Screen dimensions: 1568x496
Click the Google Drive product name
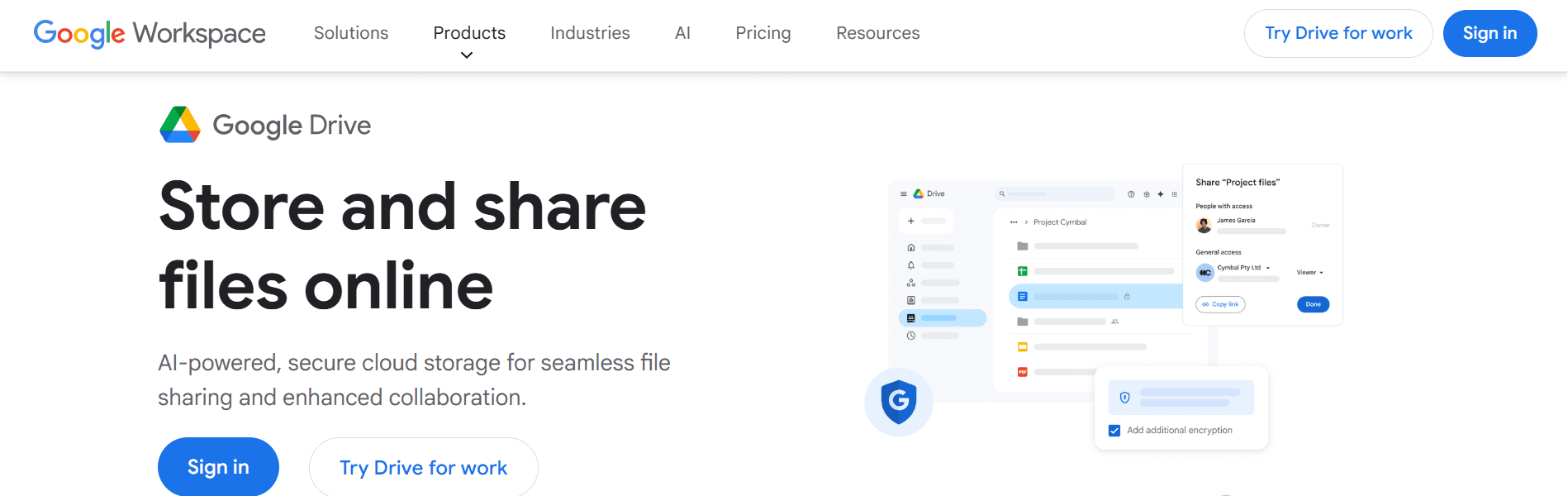point(292,125)
